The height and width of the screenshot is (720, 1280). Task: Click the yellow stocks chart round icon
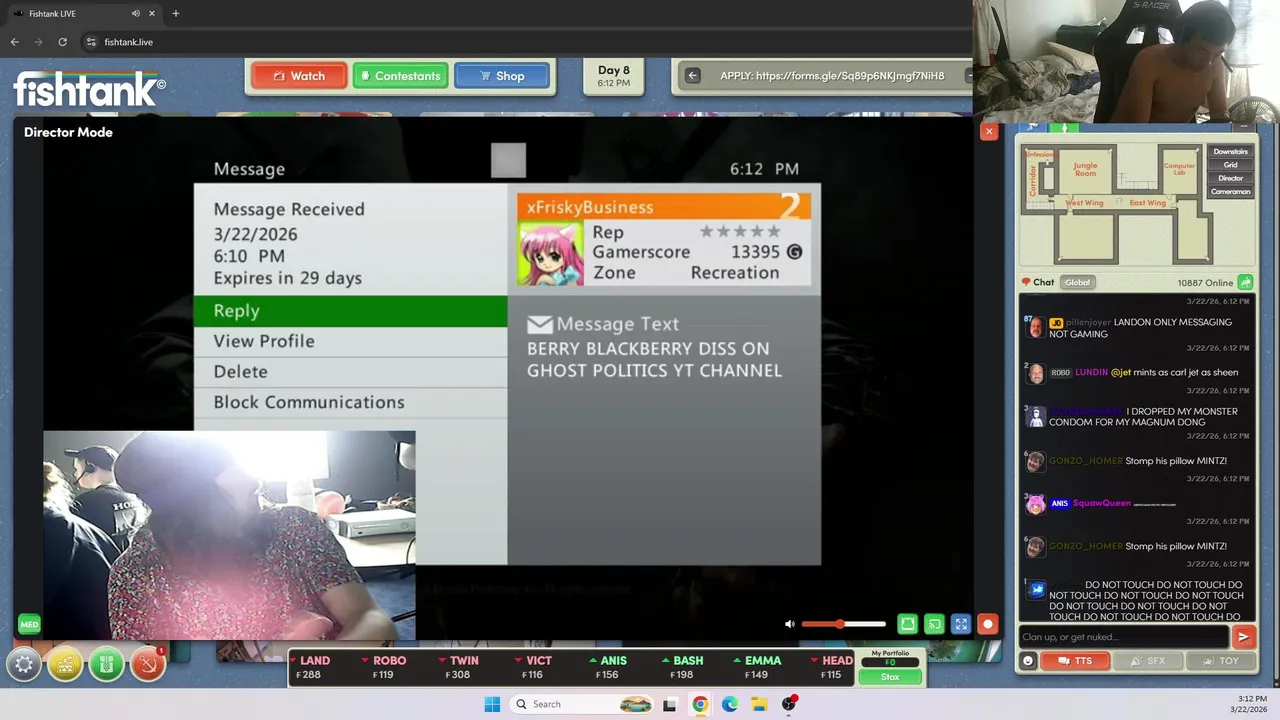click(65, 664)
